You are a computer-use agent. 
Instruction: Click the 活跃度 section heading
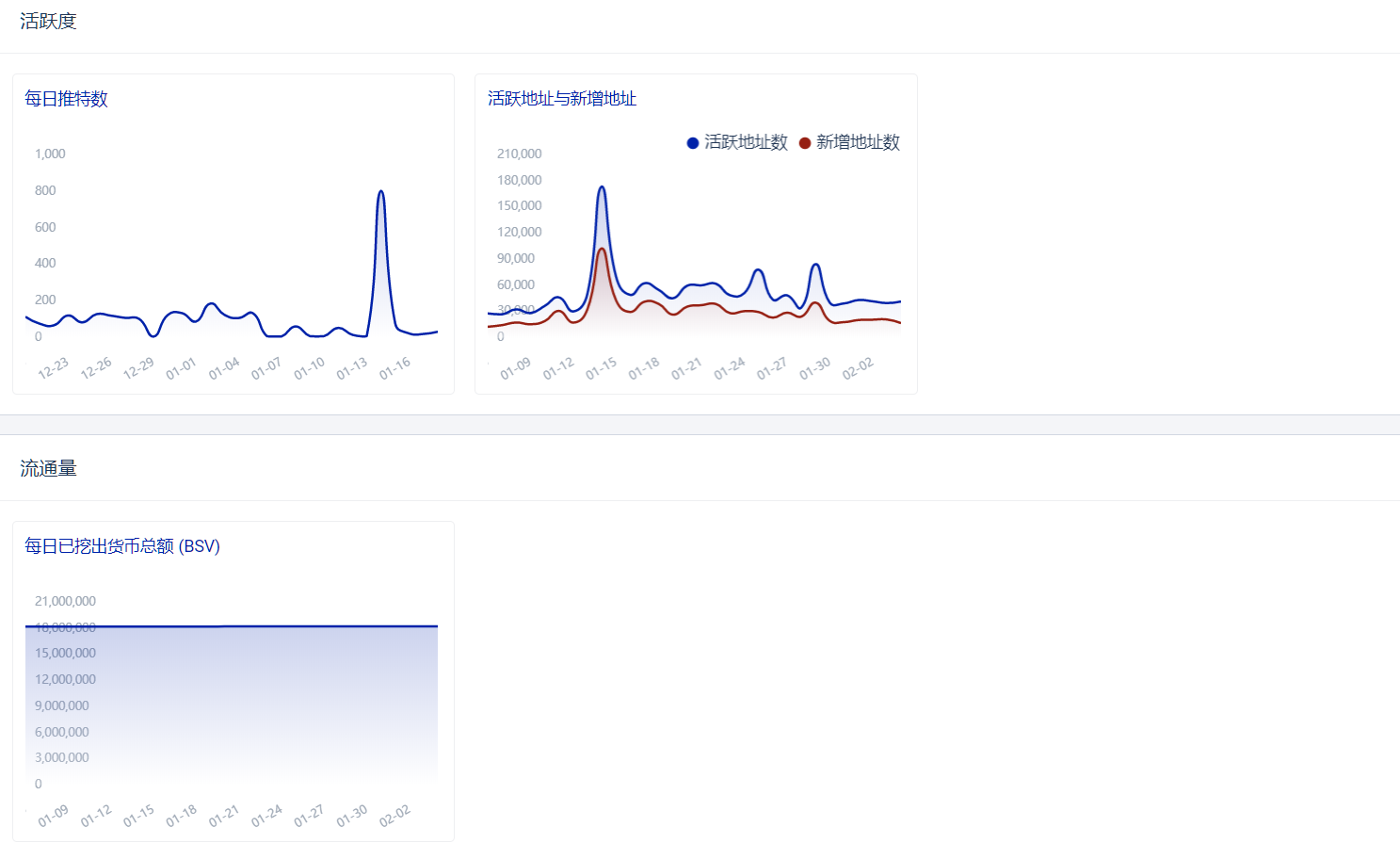click(x=48, y=22)
